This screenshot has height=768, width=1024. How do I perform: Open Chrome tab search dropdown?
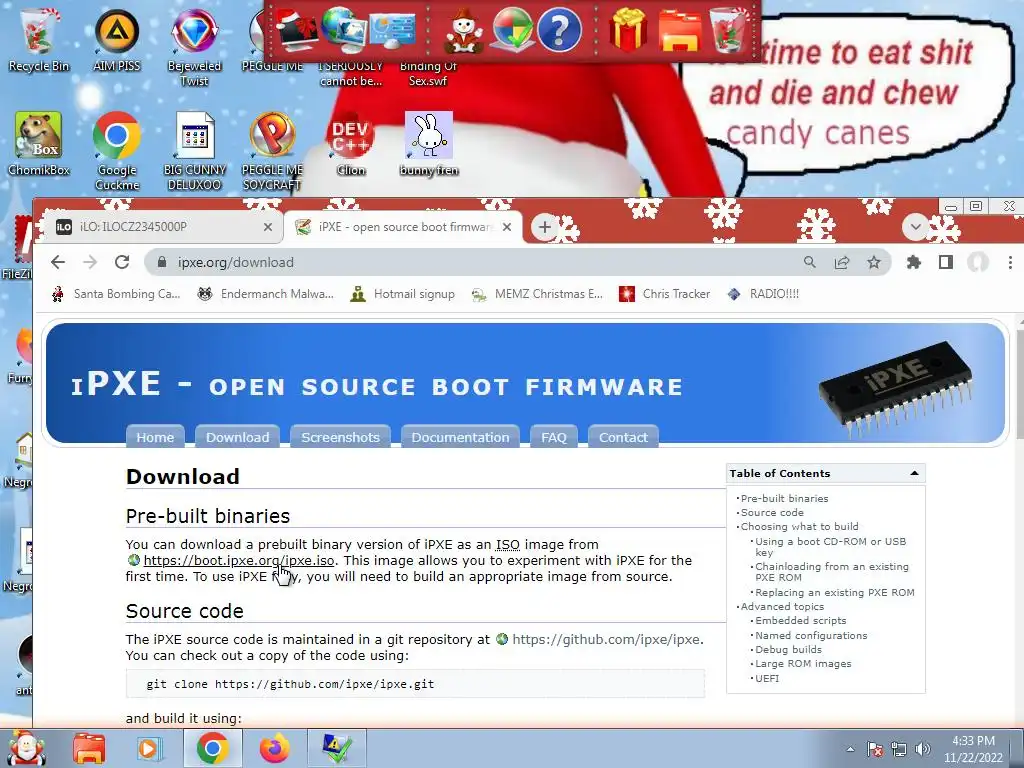coord(916,227)
